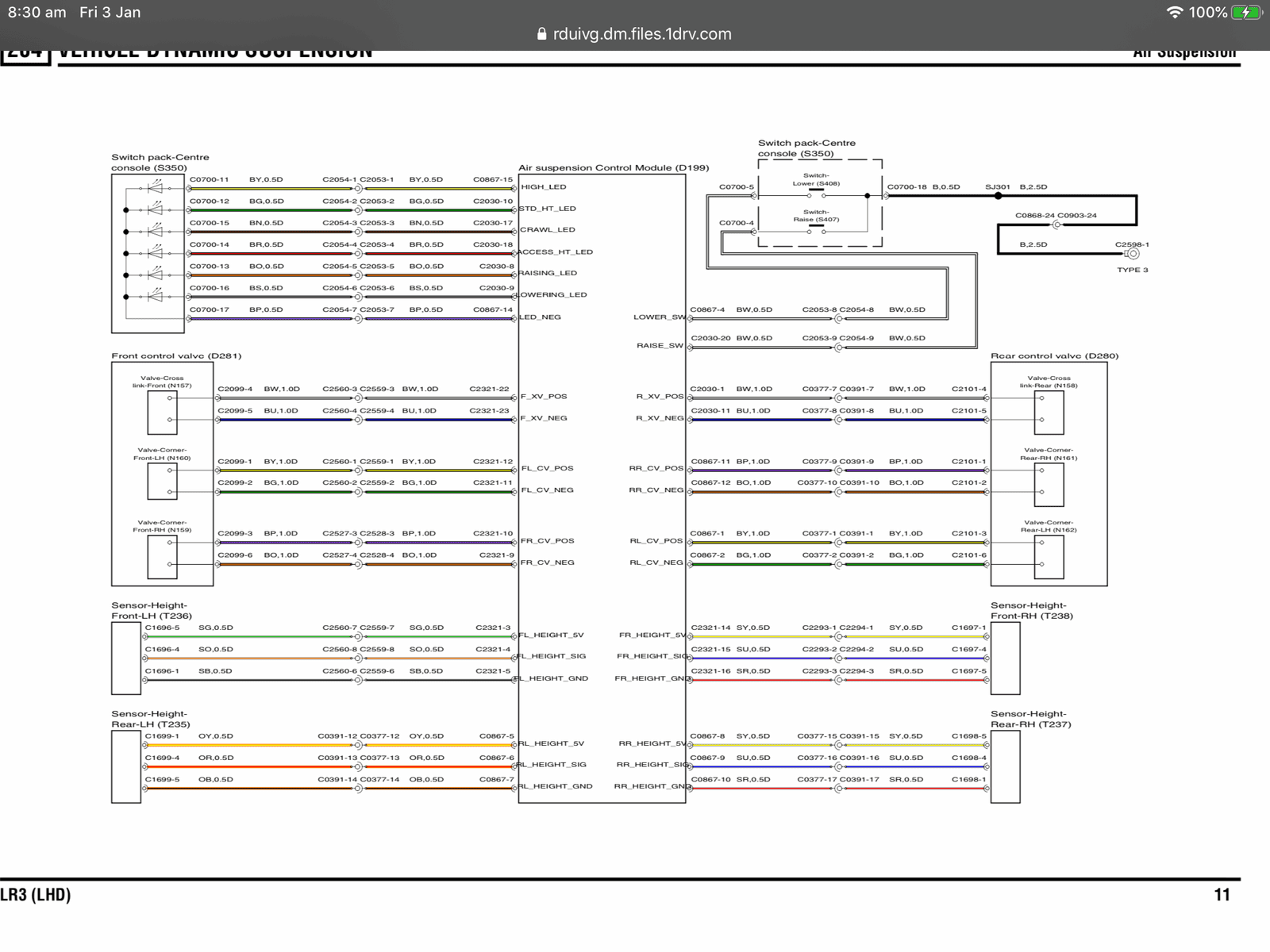Tap the 'Fri 3 Jan' date
The height and width of the screenshot is (952, 1270).
(110, 13)
